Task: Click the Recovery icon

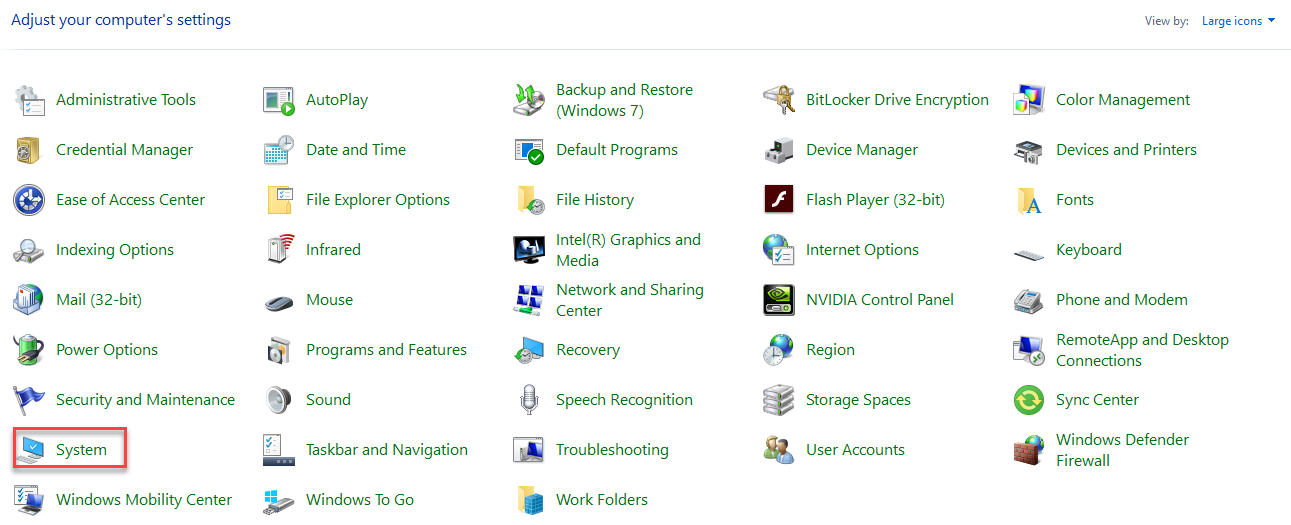Action: click(x=528, y=350)
